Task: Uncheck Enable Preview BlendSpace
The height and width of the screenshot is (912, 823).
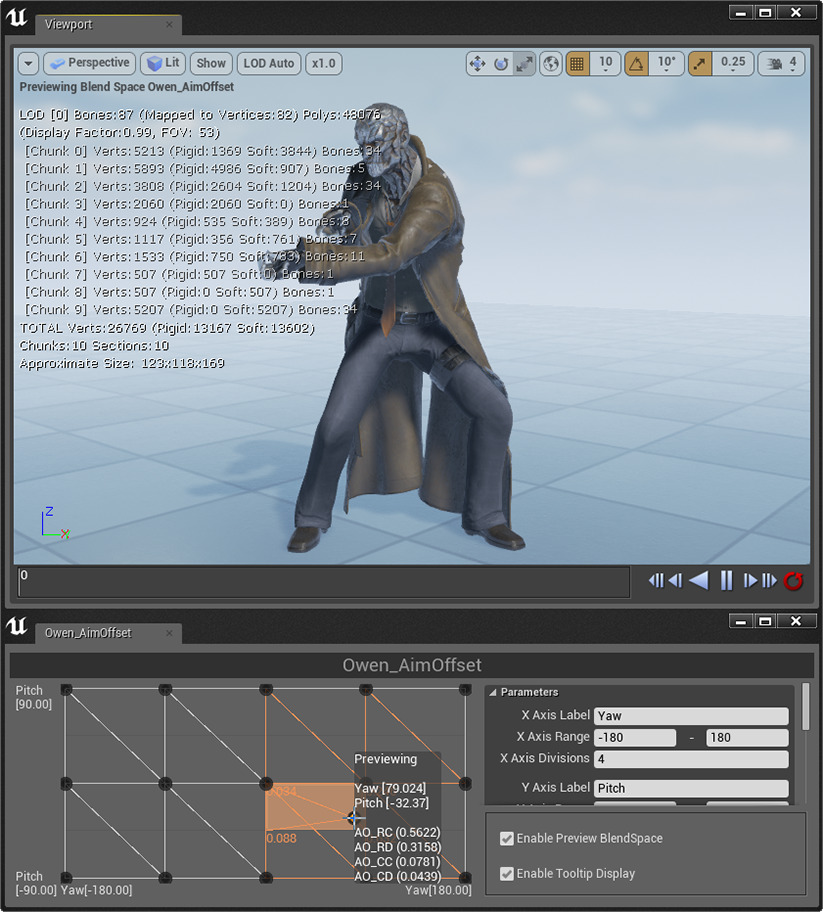Action: coord(507,839)
